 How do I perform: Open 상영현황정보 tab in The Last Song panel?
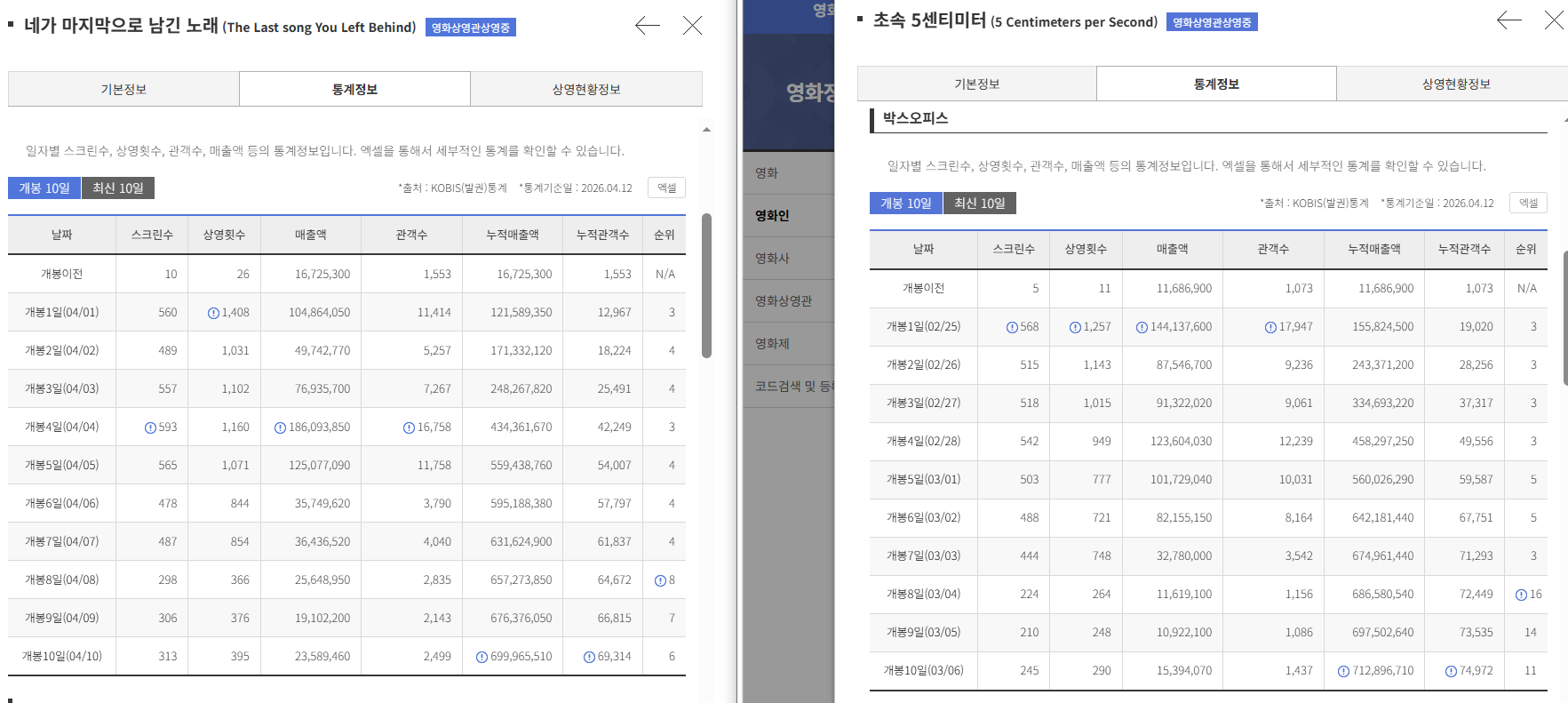[586, 89]
